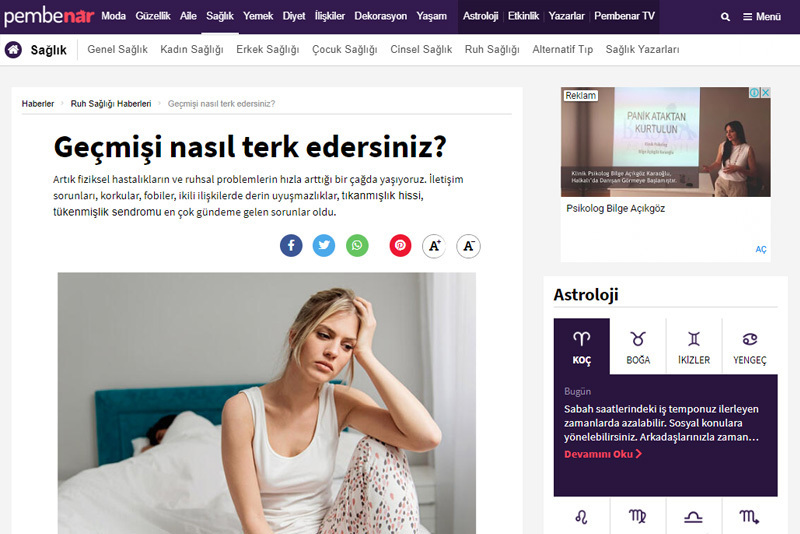800x534 pixels.
Task: Share article on Twitter
Action: [324, 246]
